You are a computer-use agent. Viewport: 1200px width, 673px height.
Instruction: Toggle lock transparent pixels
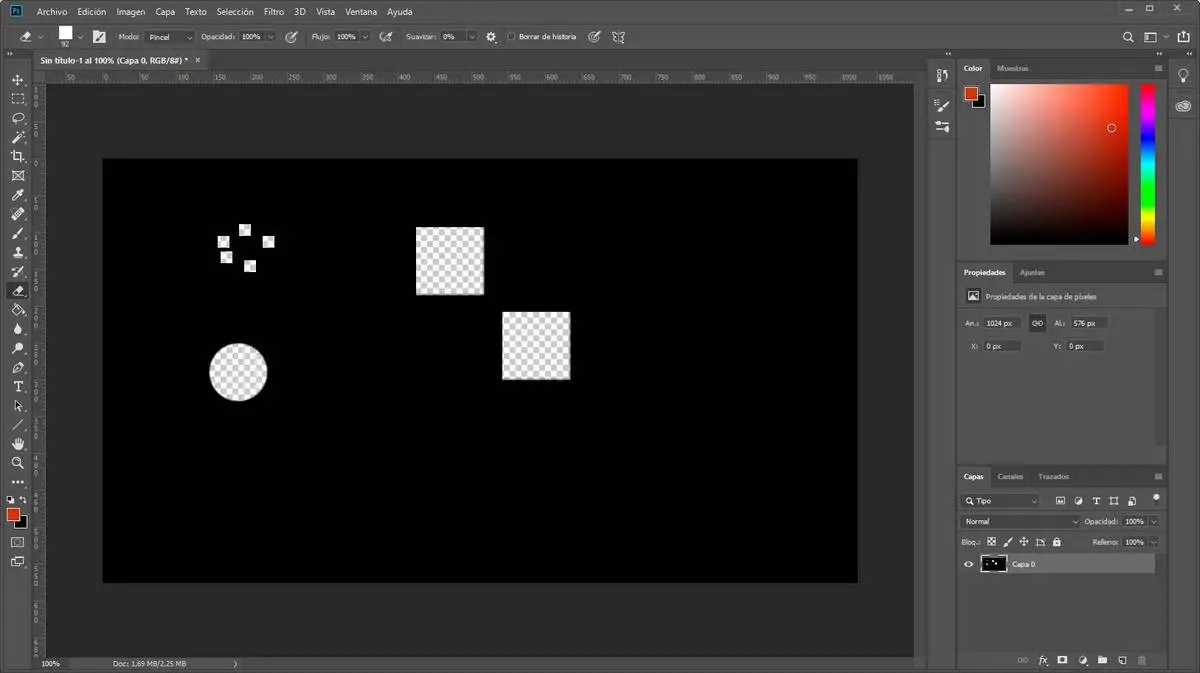click(x=991, y=542)
